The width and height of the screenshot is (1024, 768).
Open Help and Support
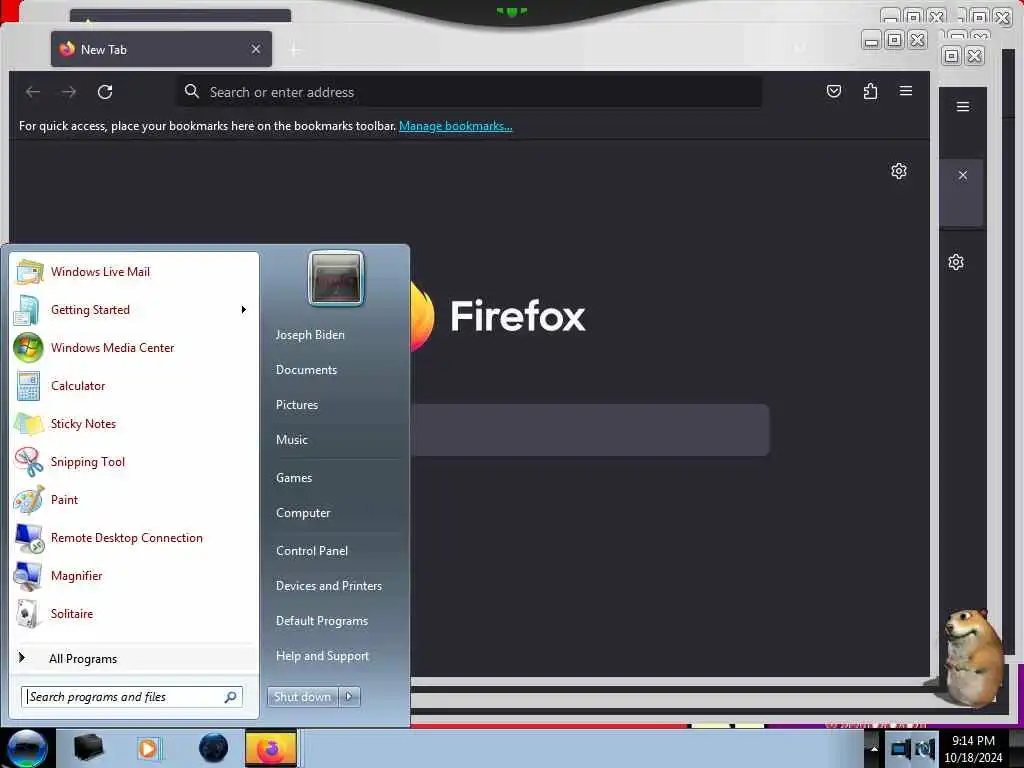[x=322, y=656]
